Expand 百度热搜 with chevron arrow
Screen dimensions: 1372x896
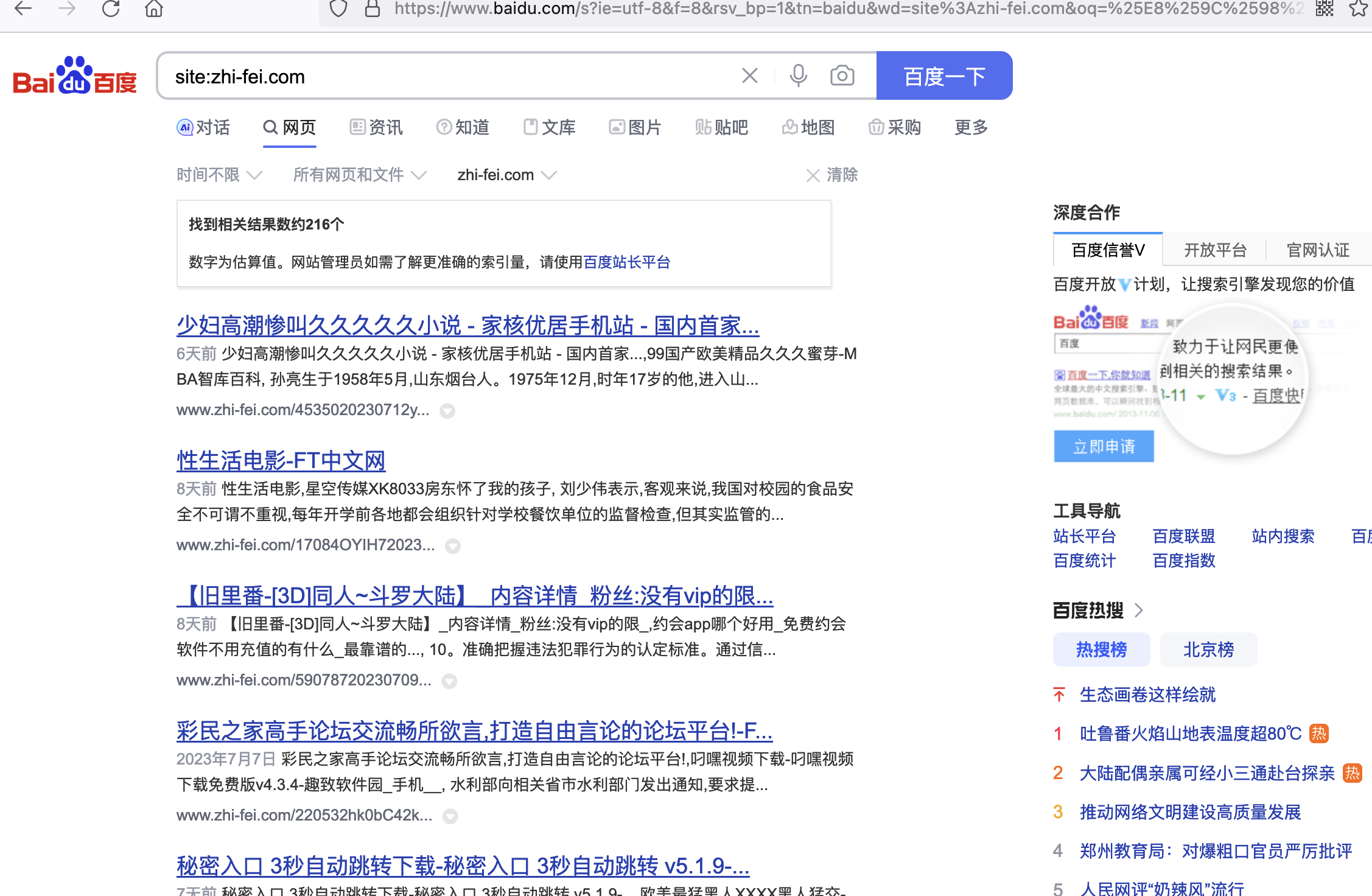(x=1139, y=611)
